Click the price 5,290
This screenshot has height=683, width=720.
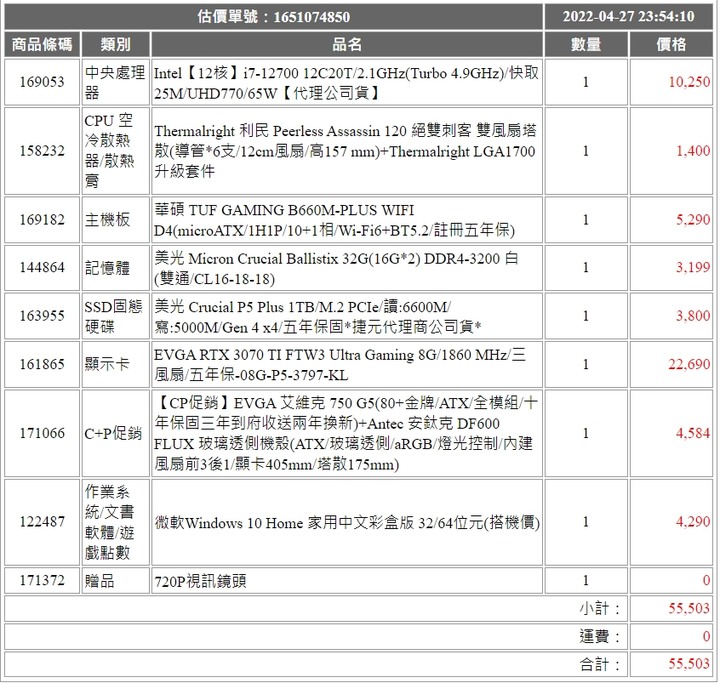(693, 220)
